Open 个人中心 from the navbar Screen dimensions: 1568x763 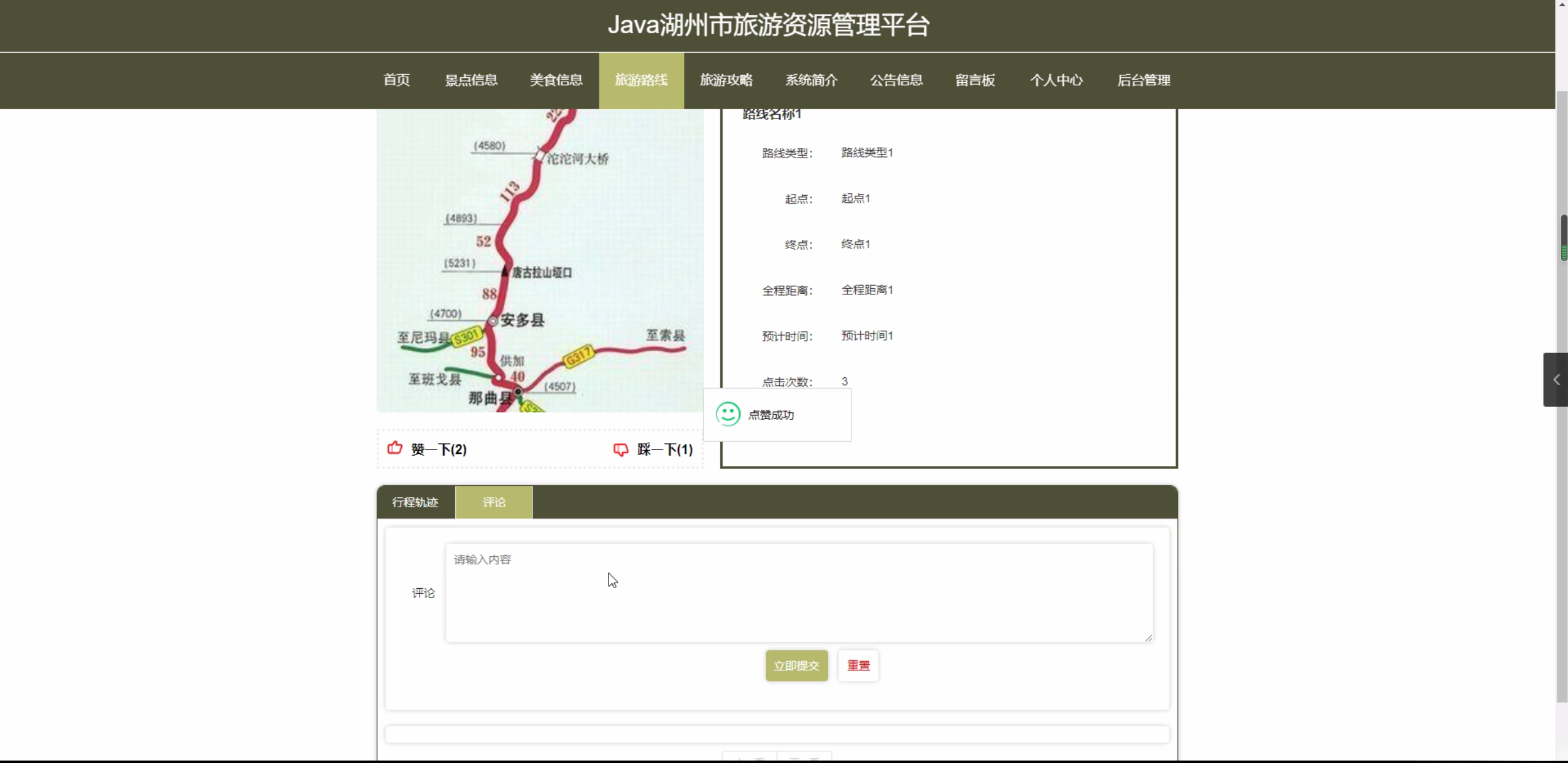(x=1056, y=80)
